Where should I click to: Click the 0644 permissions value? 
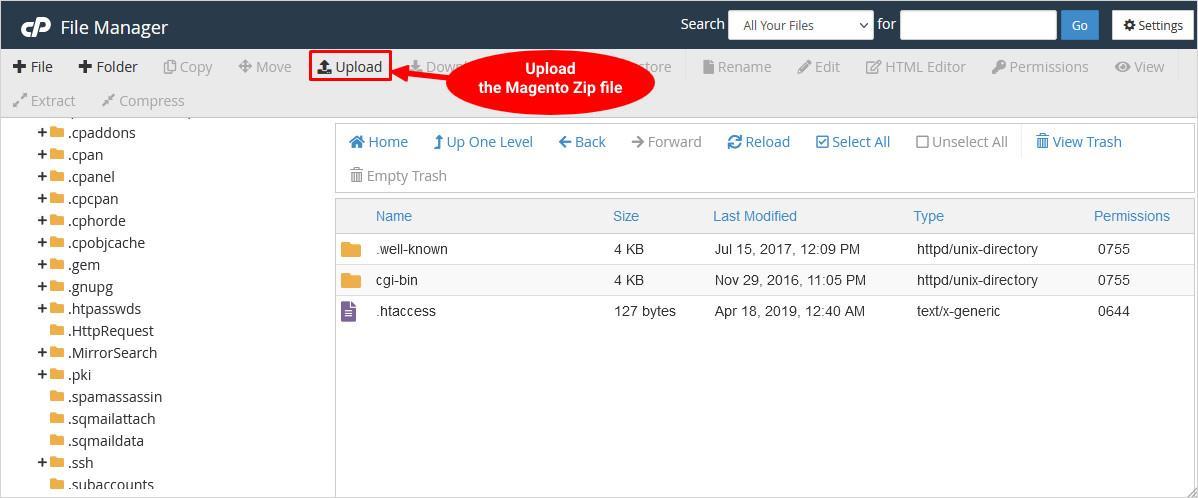[1113, 311]
